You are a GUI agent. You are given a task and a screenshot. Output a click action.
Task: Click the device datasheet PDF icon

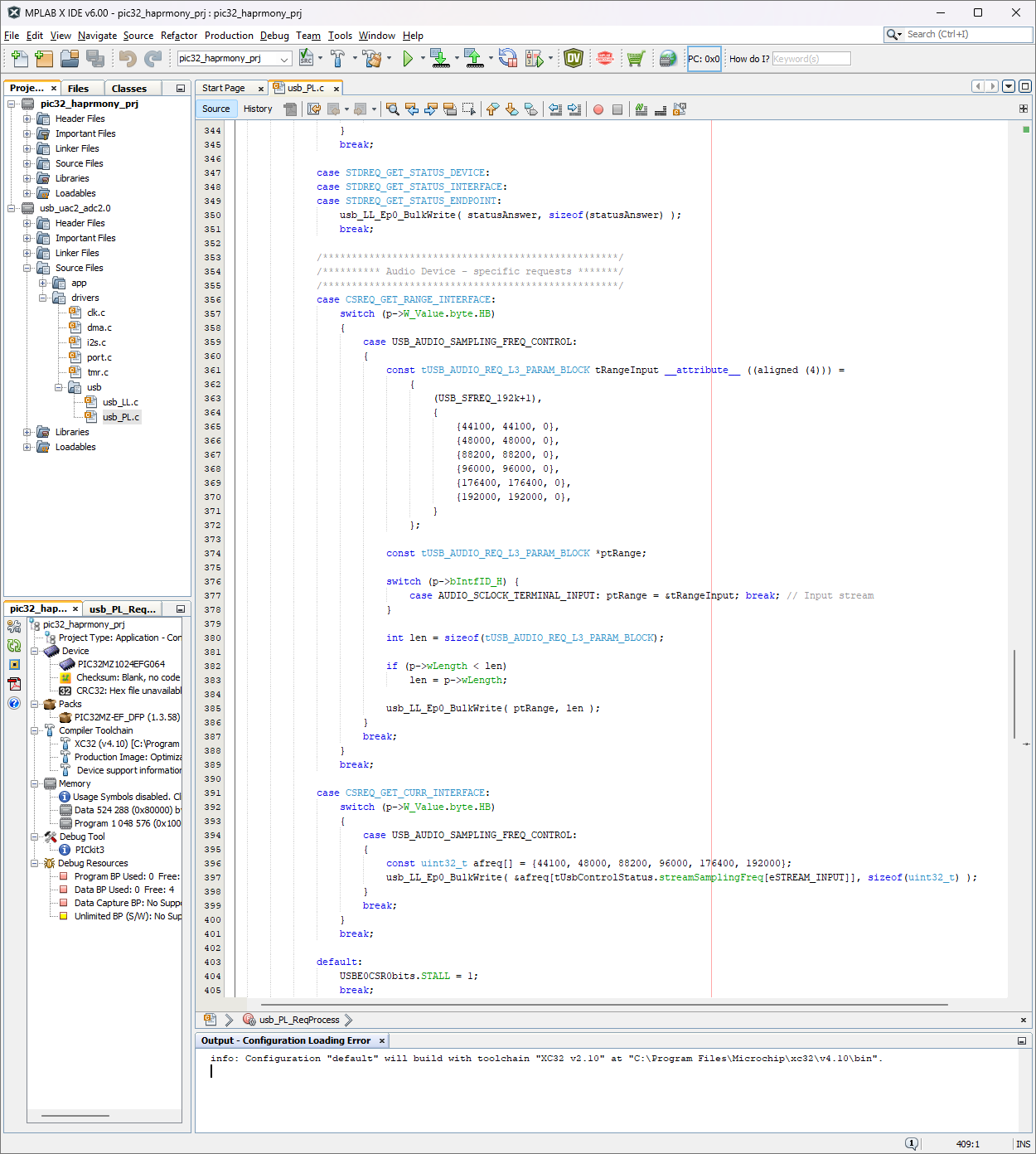[14, 684]
